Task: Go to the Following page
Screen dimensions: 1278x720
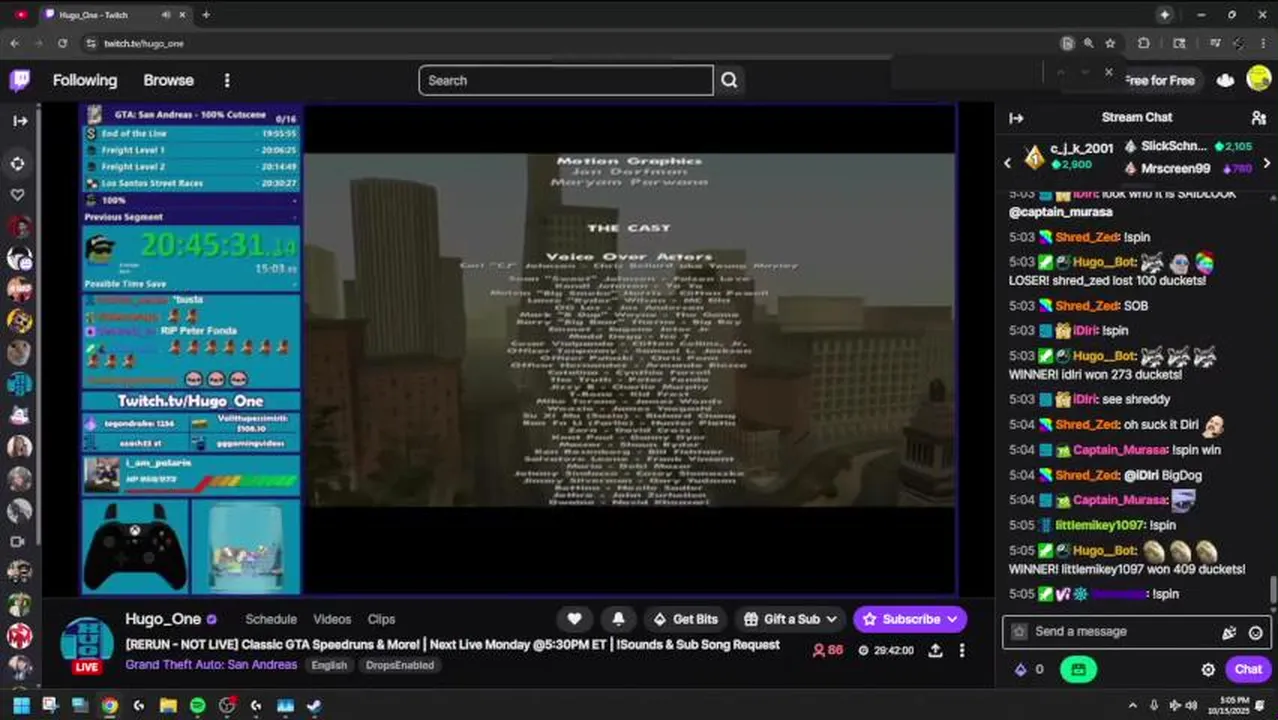Action: (x=85, y=80)
